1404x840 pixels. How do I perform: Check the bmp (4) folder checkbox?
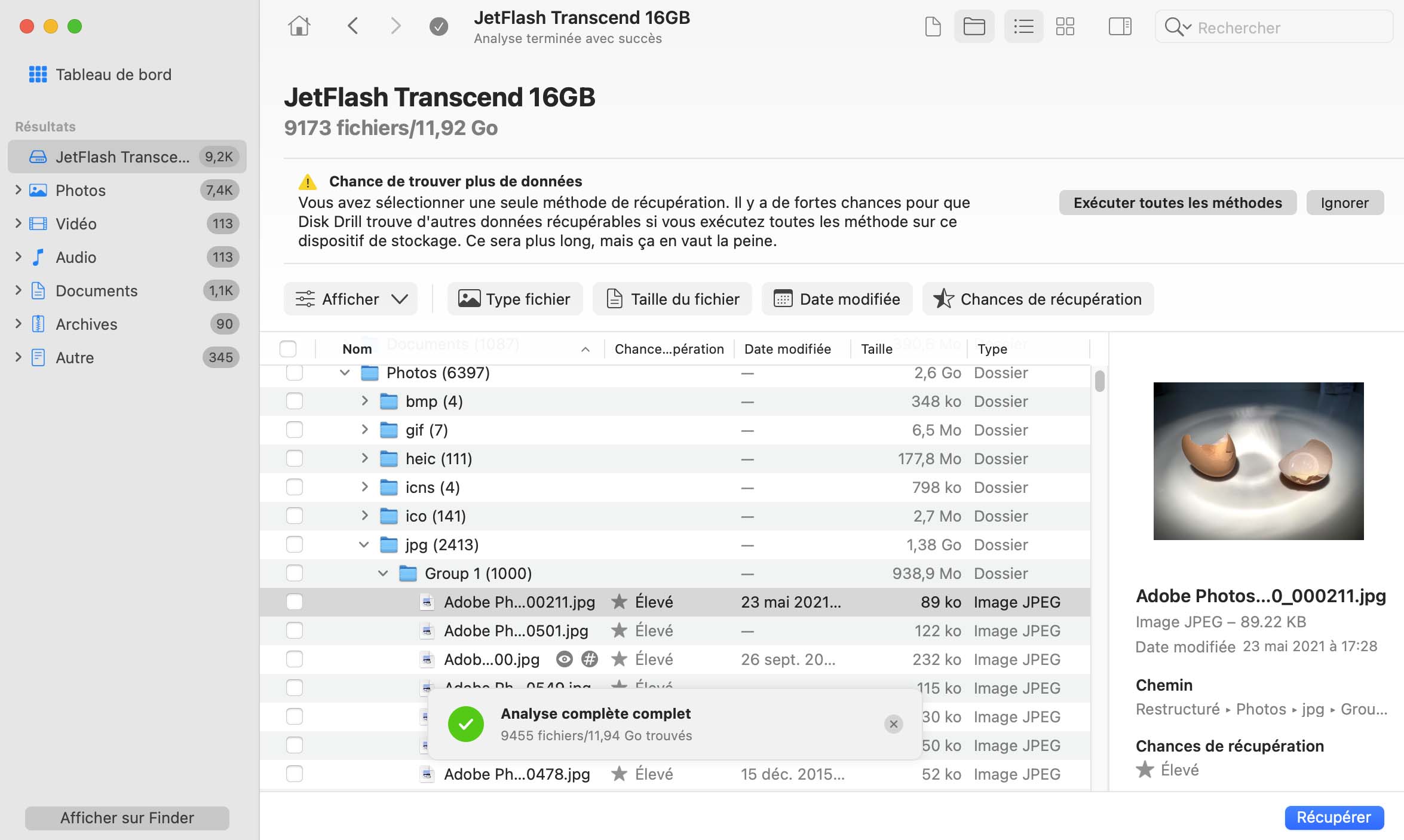pos(295,401)
